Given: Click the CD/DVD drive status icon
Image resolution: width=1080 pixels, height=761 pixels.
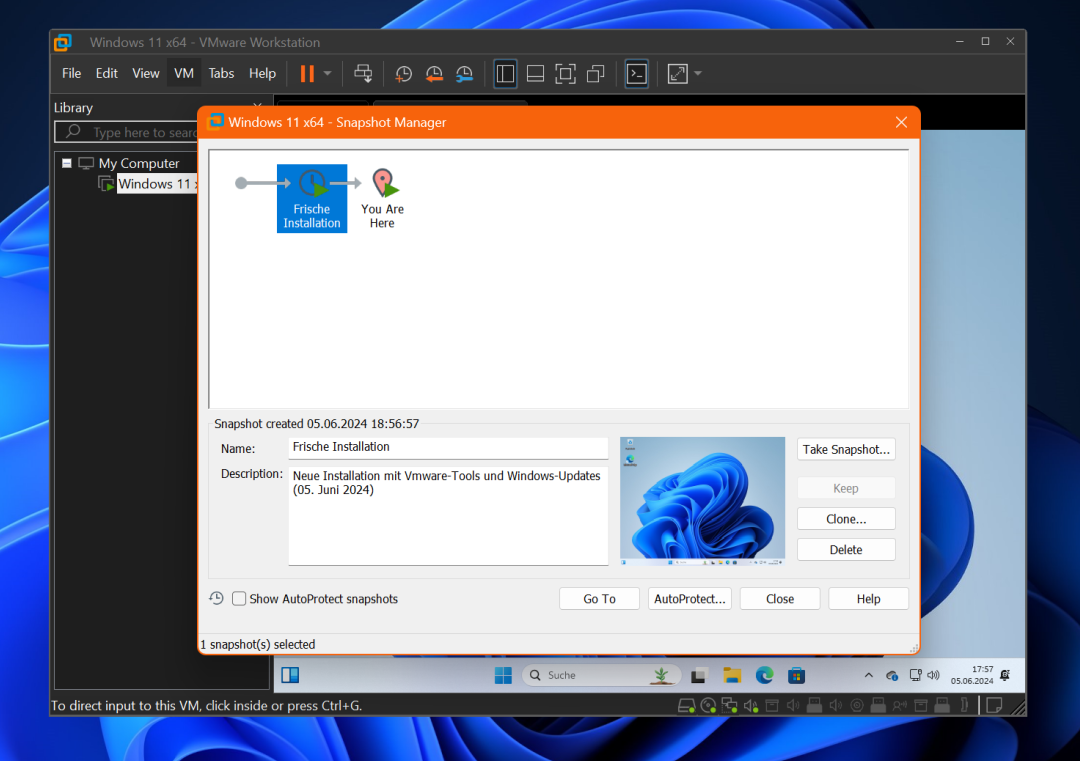Looking at the screenshot, I should coord(707,705).
